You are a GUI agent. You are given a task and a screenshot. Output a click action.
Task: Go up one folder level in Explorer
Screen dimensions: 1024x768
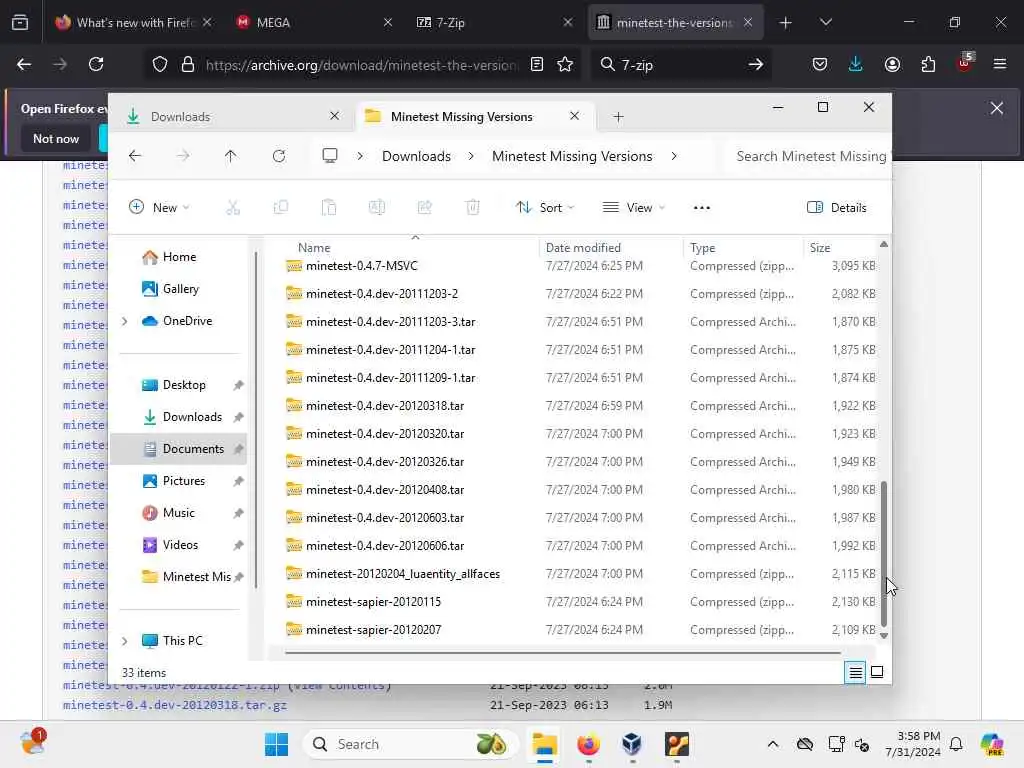pyautogui.click(x=231, y=156)
